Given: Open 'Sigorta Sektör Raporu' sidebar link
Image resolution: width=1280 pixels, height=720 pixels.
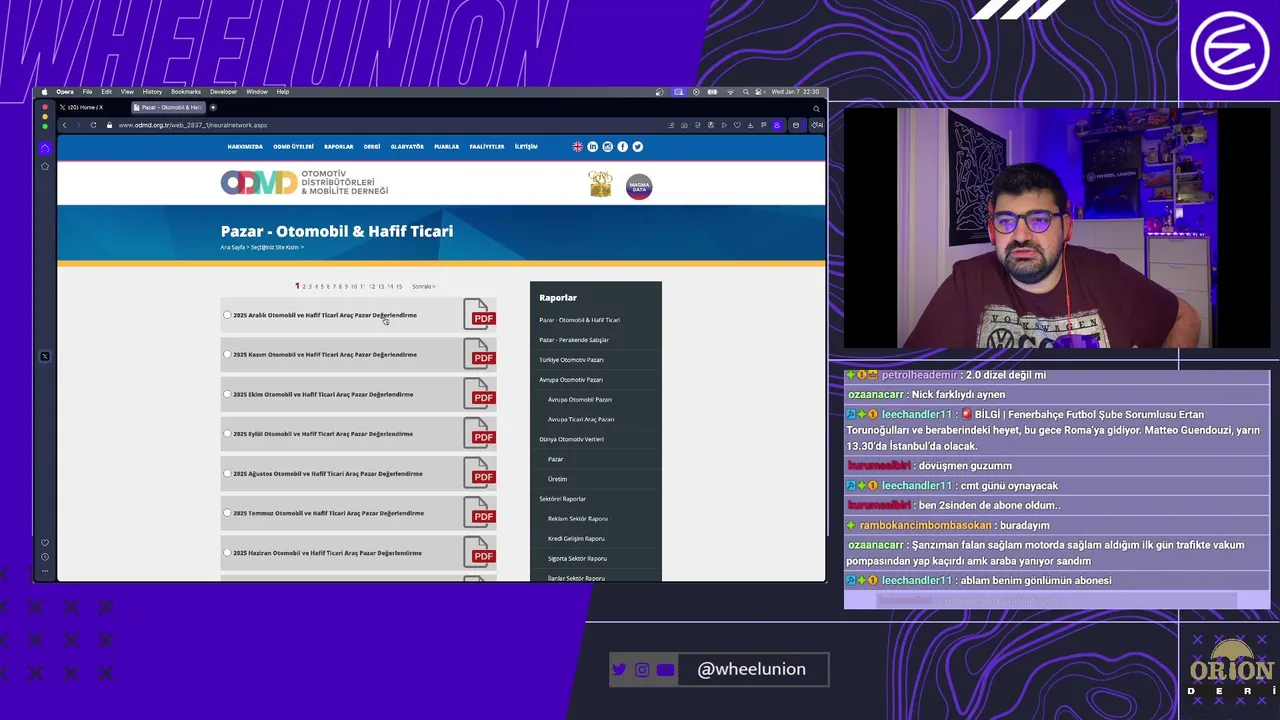Looking at the screenshot, I should pyautogui.click(x=578, y=558).
